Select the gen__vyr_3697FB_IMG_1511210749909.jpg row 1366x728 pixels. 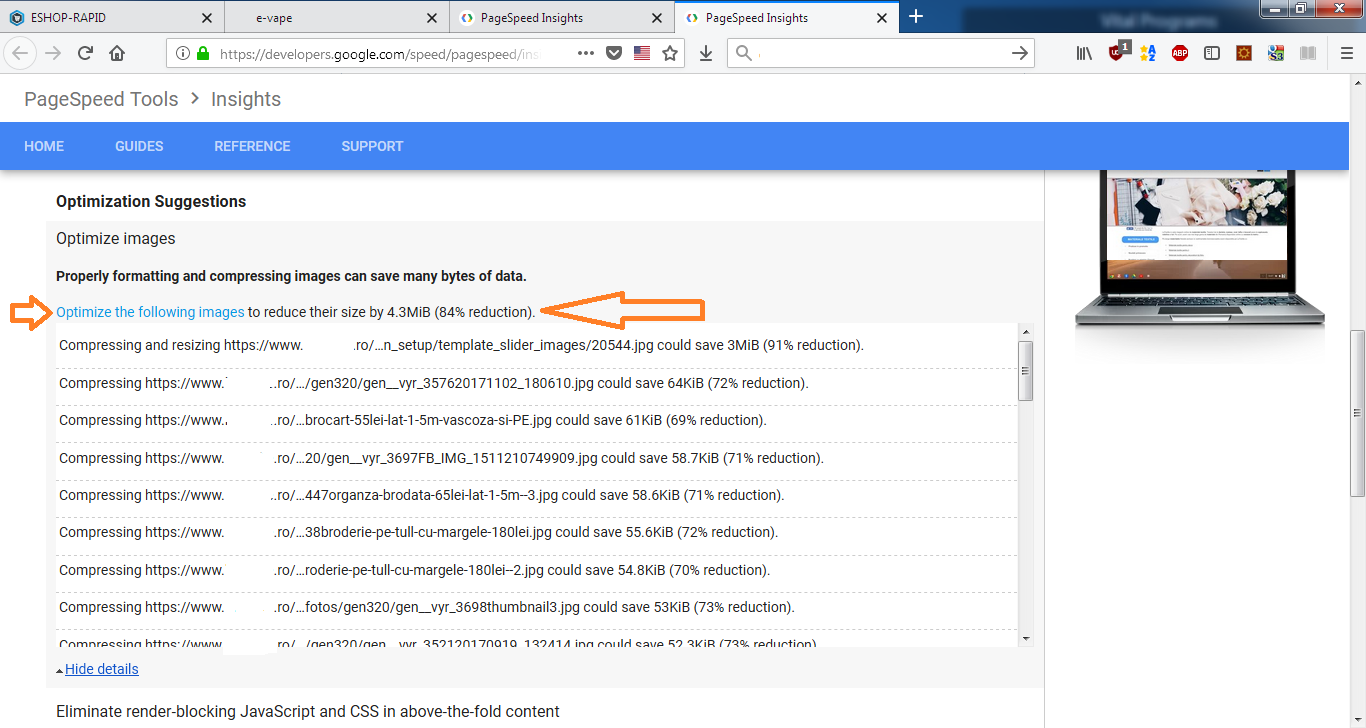coord(537,458)
